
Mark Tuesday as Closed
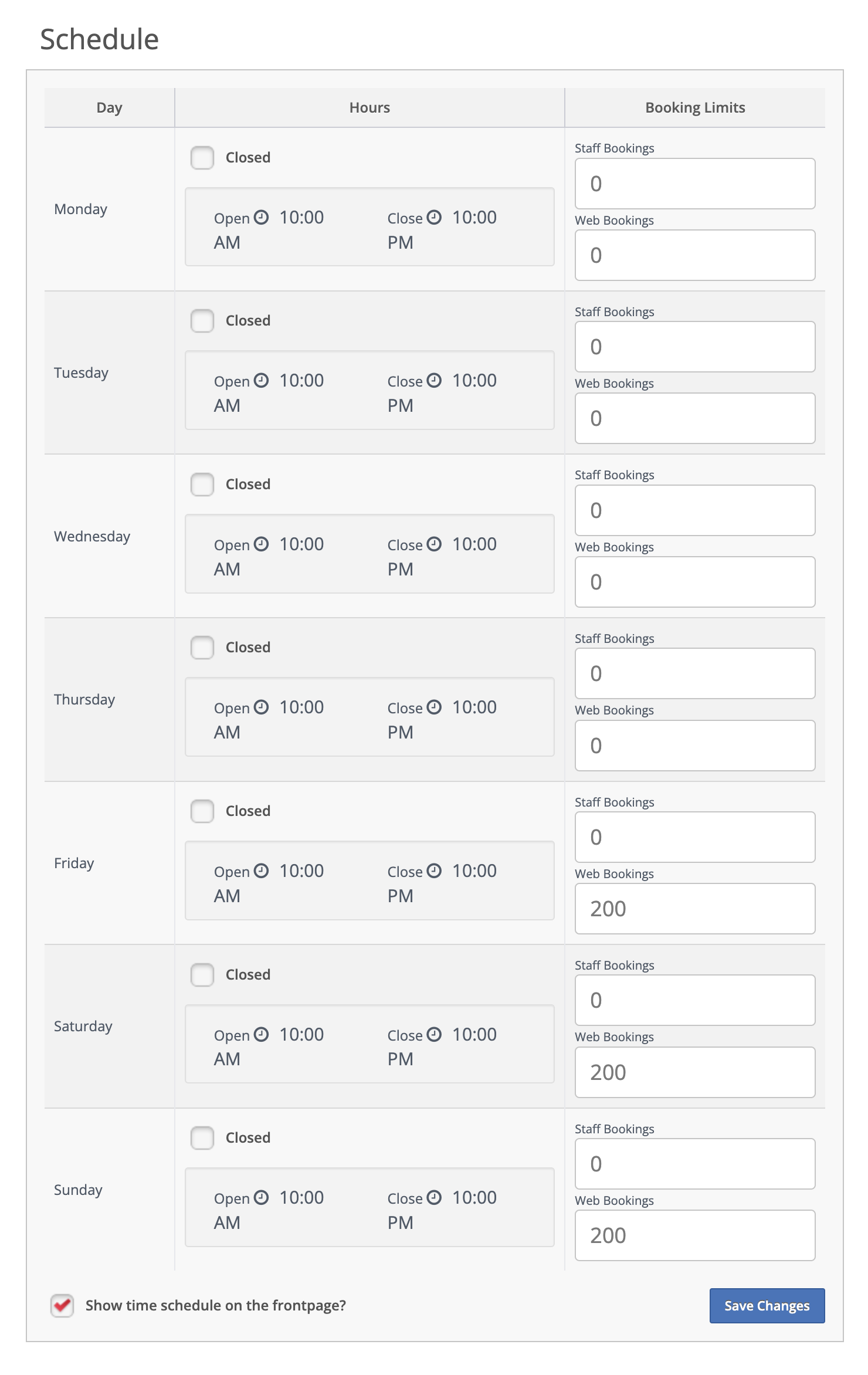click(x=202, y=321)
